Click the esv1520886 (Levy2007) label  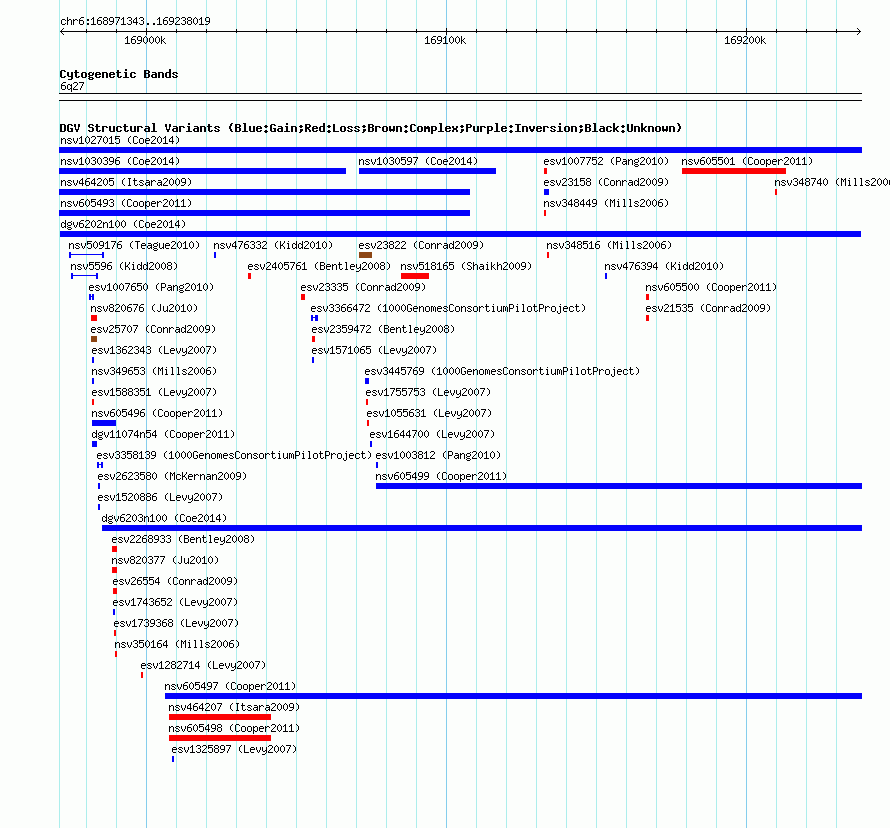point(161,497)
